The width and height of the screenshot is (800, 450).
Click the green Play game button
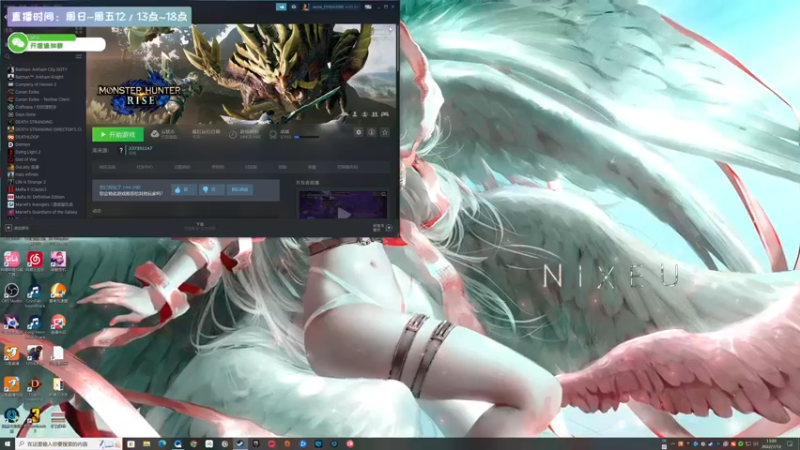(x=118, y=134)
